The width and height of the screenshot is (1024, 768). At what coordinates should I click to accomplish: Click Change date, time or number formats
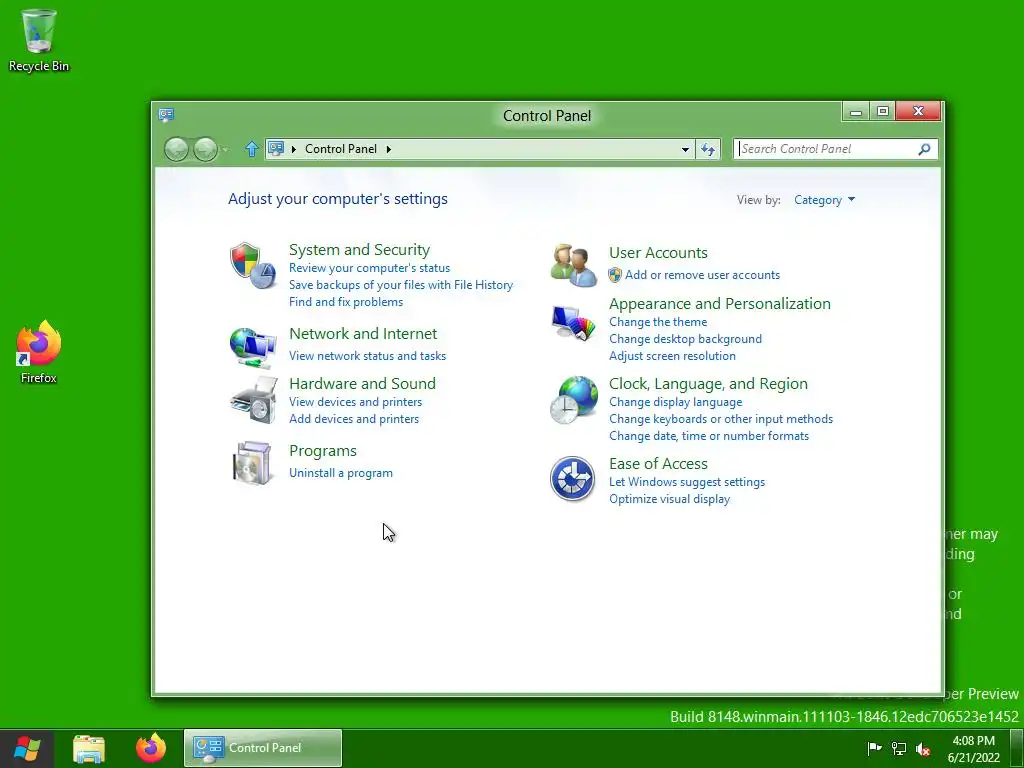click(x=709, y=436)
